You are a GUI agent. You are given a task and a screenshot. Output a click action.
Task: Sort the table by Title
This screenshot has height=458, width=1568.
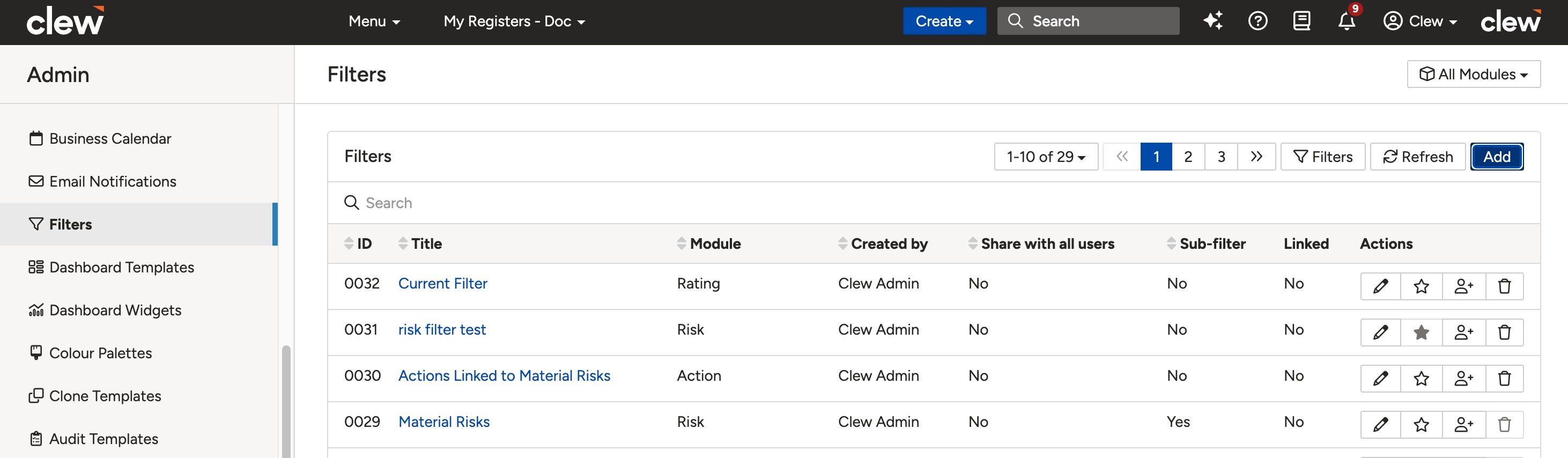coord(420,243)
